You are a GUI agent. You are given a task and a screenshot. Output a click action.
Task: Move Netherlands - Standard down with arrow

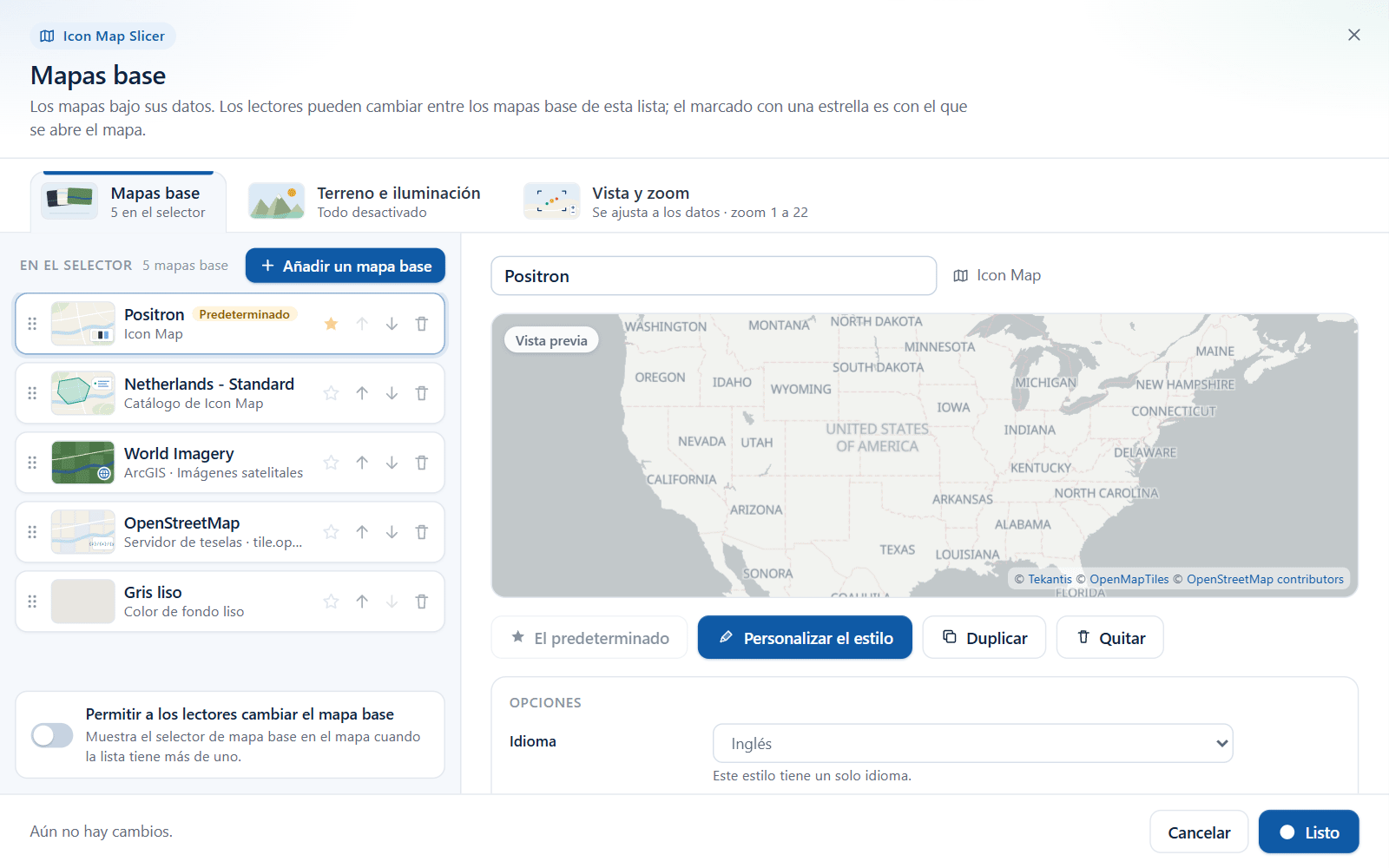392,393
